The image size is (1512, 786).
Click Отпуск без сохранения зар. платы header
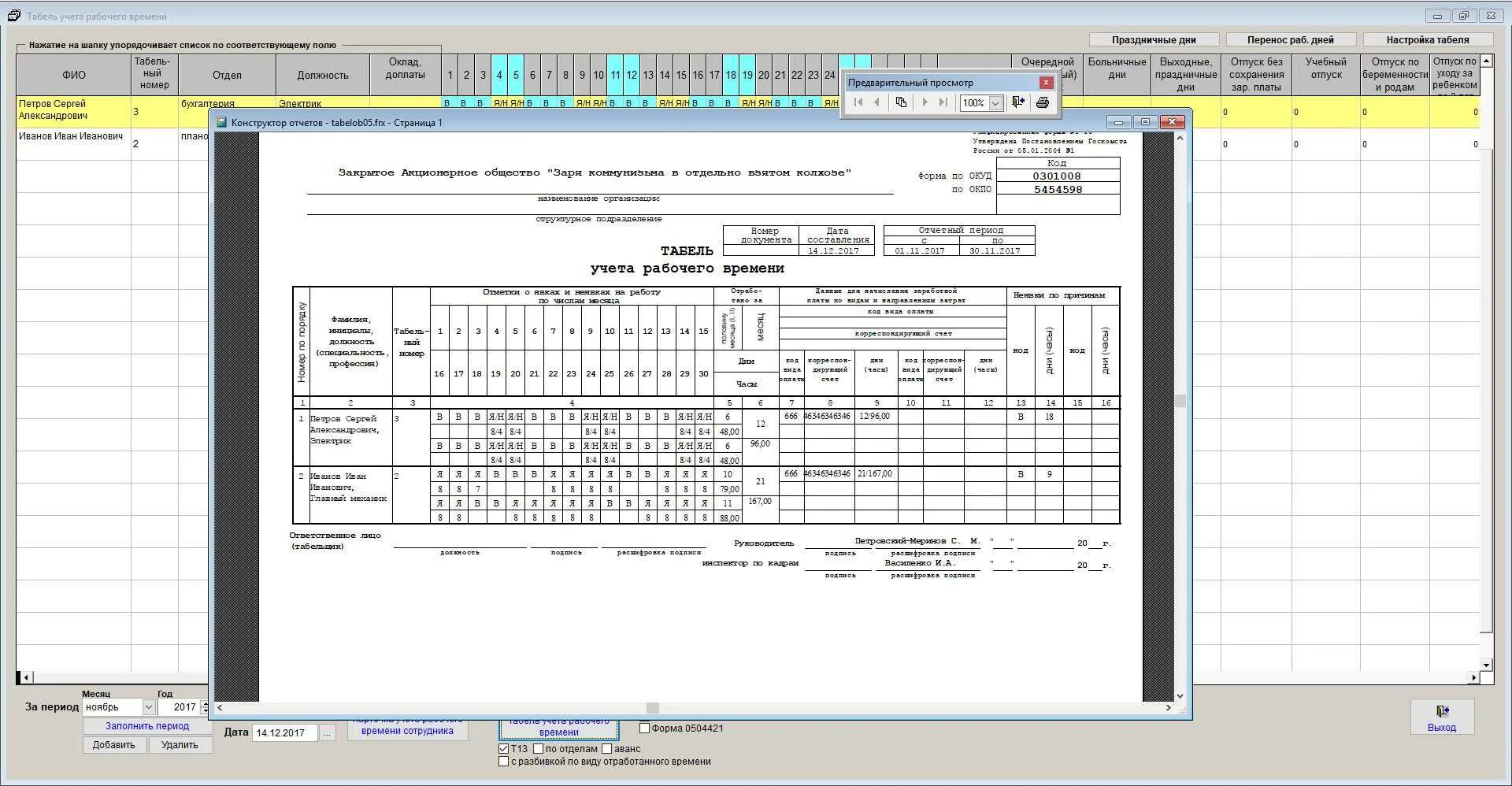pos(1256,75)
